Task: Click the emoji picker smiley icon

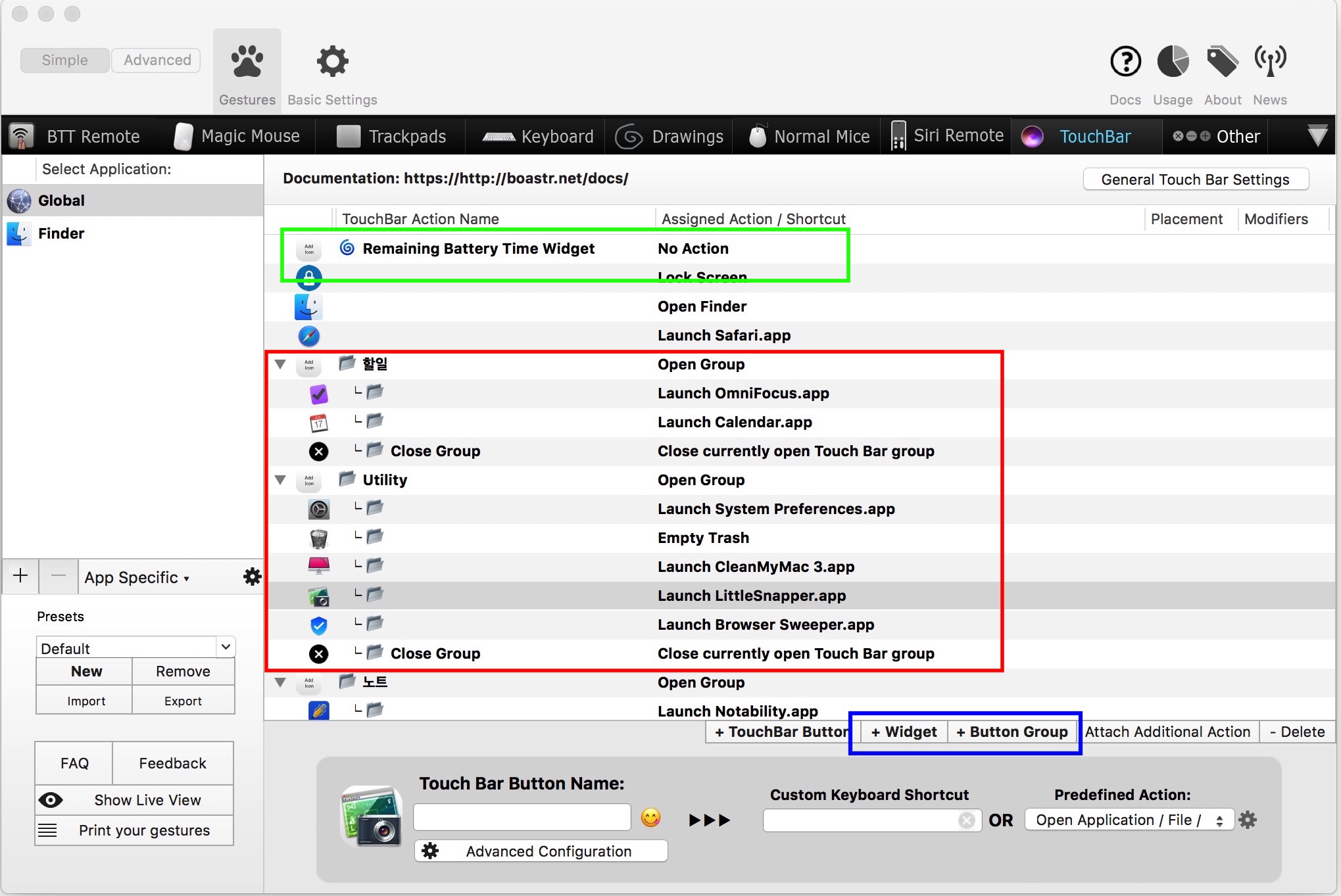Action: pyautogui.click(x=650, y=818)
